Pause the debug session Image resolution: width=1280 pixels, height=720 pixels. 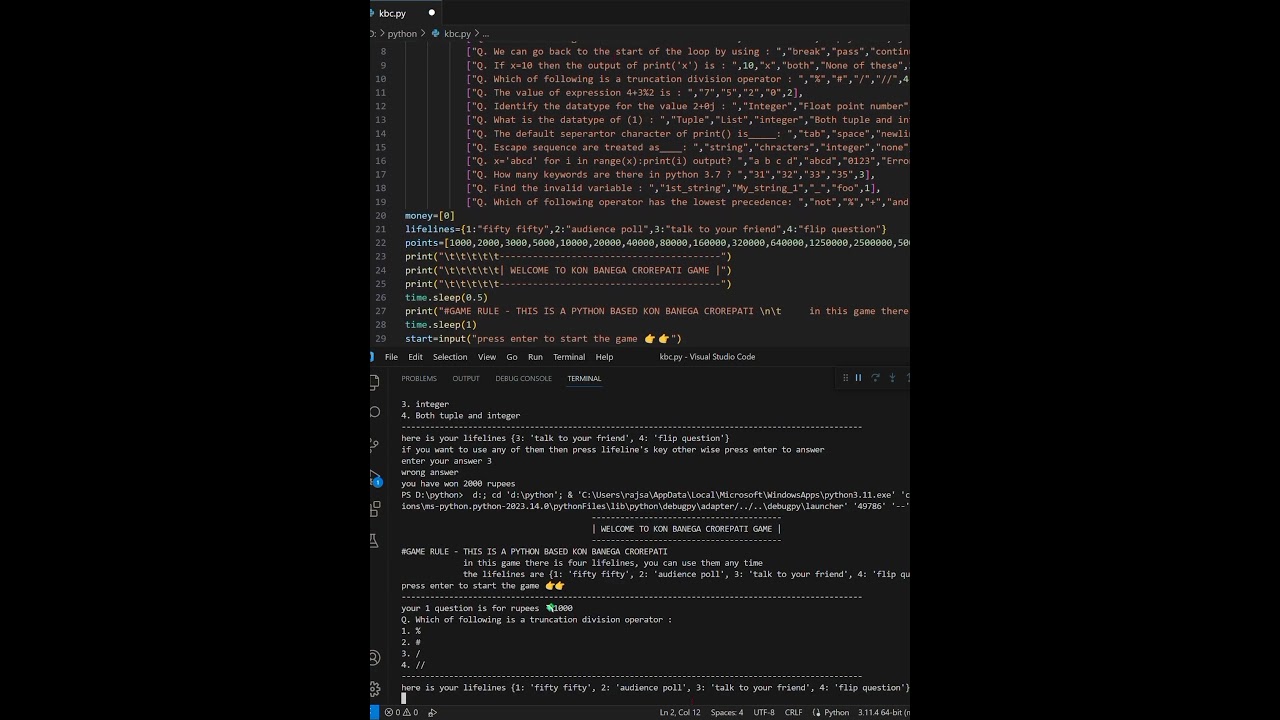(x=858, y=378)
